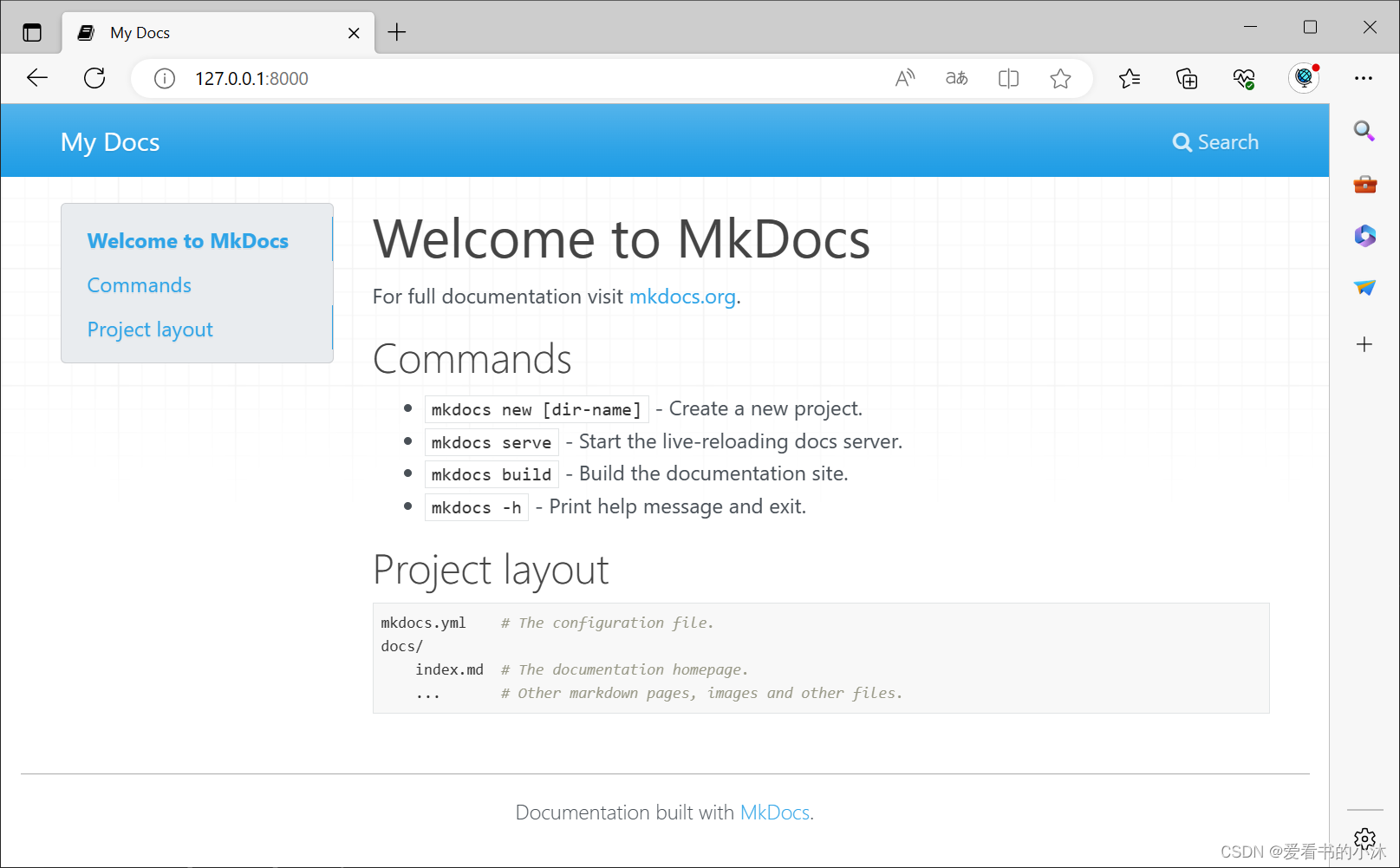The width and height of the screenshot is (1400, 868).
Task: Close the My Docs tab
Action: pyautogui.click(x=354, y=33)
